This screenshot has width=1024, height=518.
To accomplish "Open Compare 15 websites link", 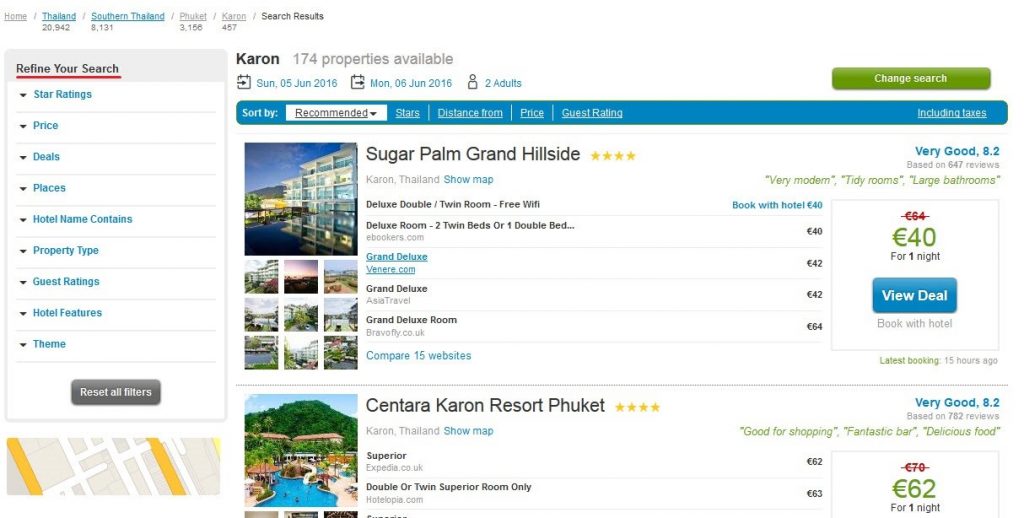I will [x=418, y=356].
